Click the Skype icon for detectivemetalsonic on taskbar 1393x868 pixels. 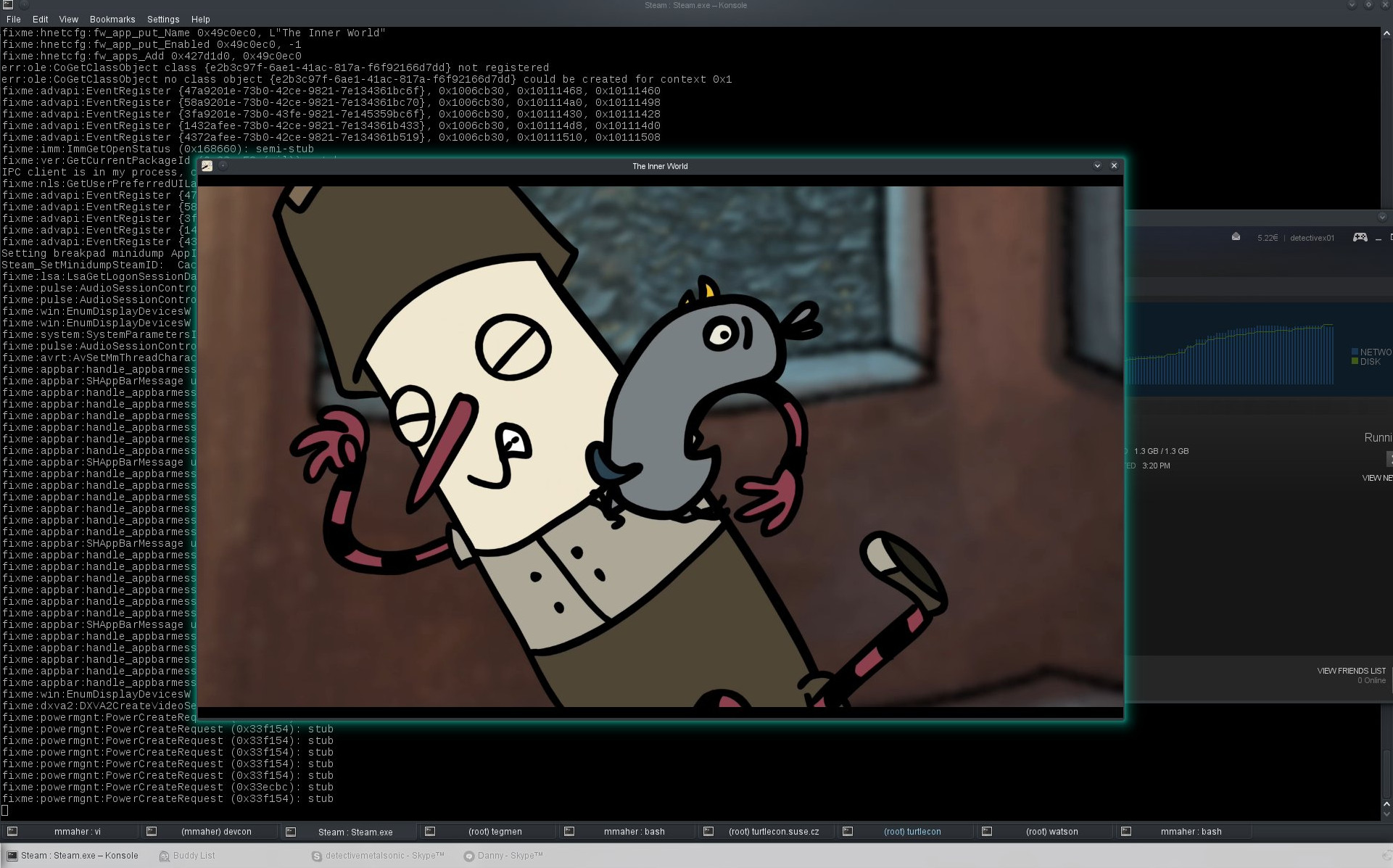tap(316, 856)
